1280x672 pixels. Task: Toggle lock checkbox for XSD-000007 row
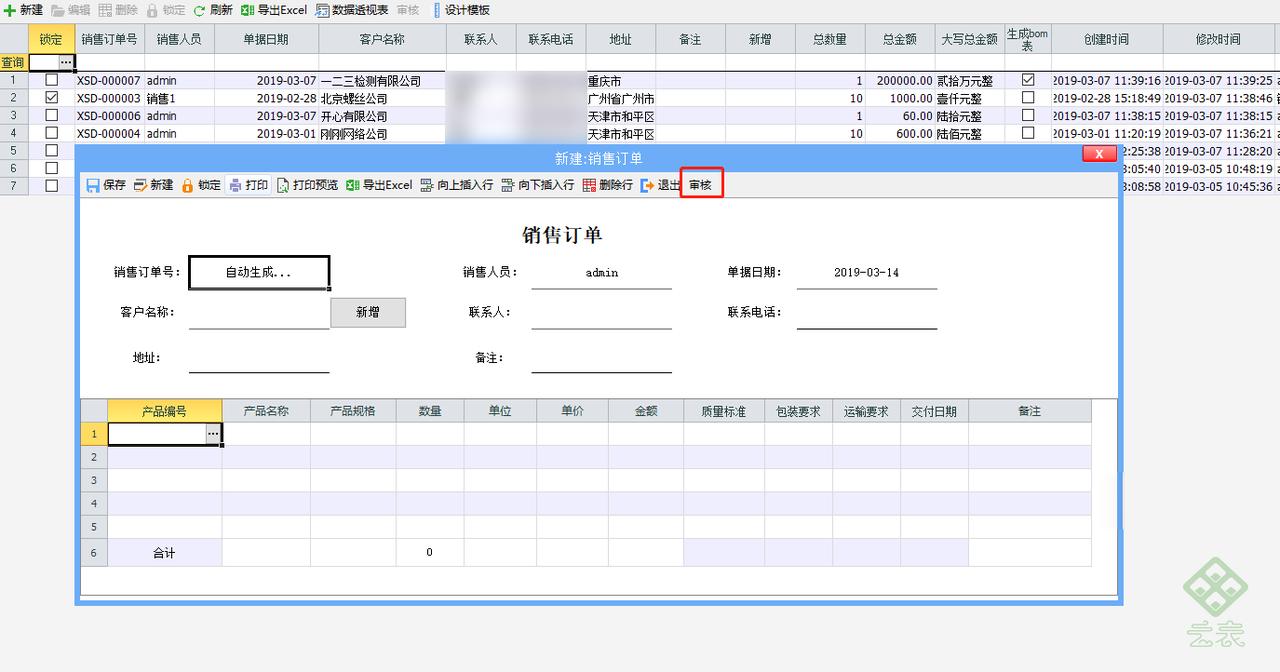[x=52, y=80]
